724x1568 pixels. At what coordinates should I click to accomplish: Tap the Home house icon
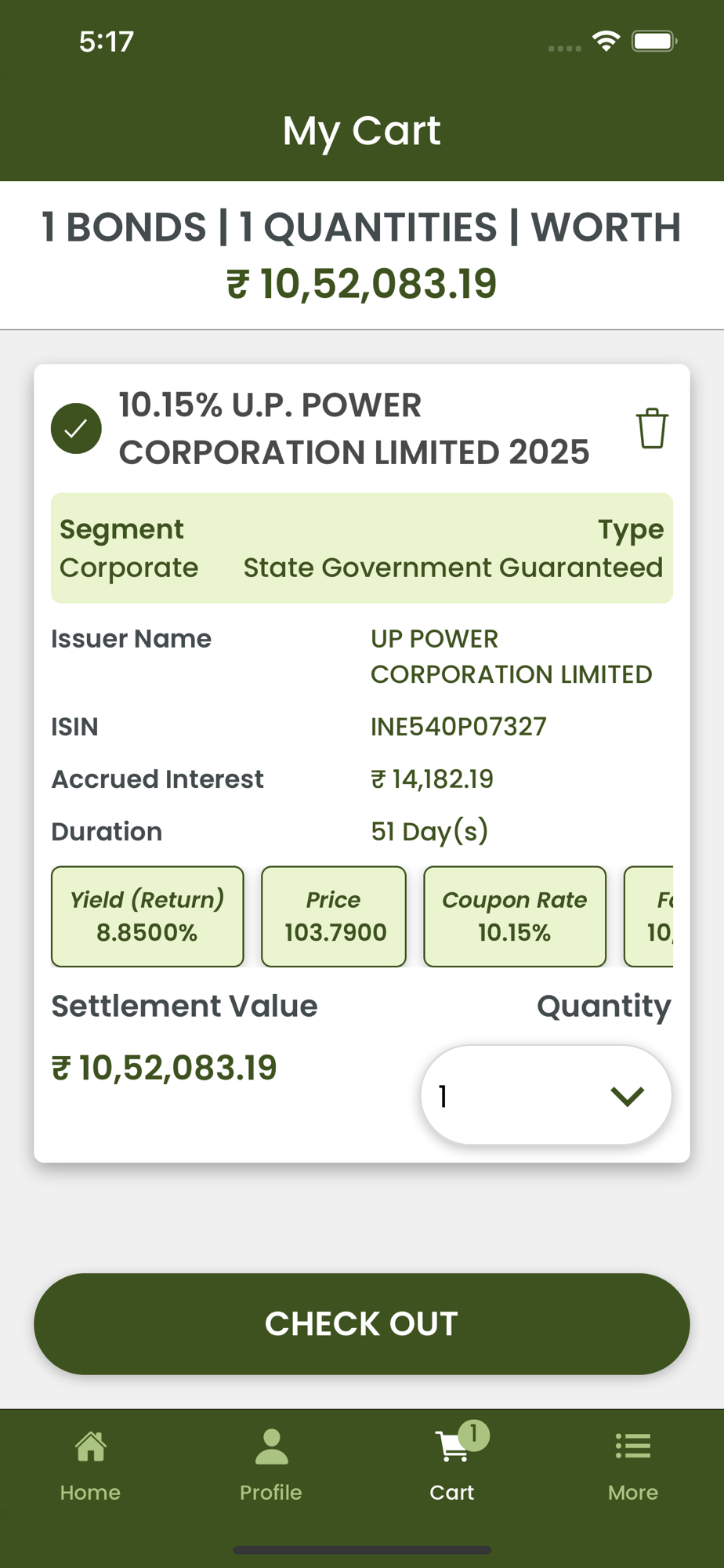90,1446
